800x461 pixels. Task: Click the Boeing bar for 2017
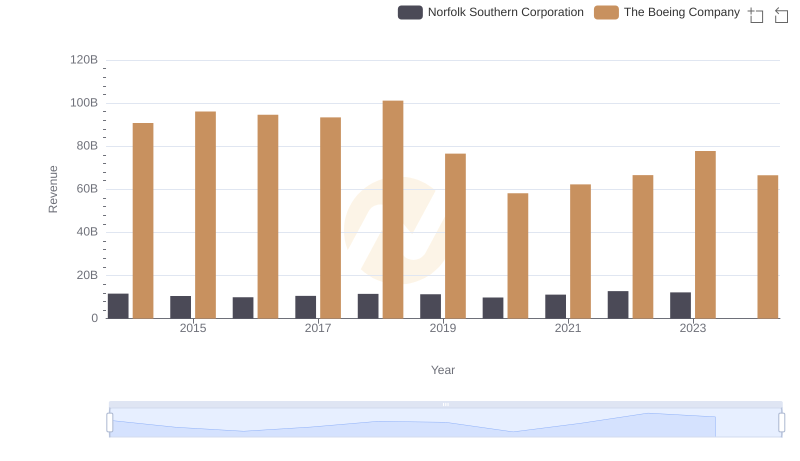tap(330, 218)
